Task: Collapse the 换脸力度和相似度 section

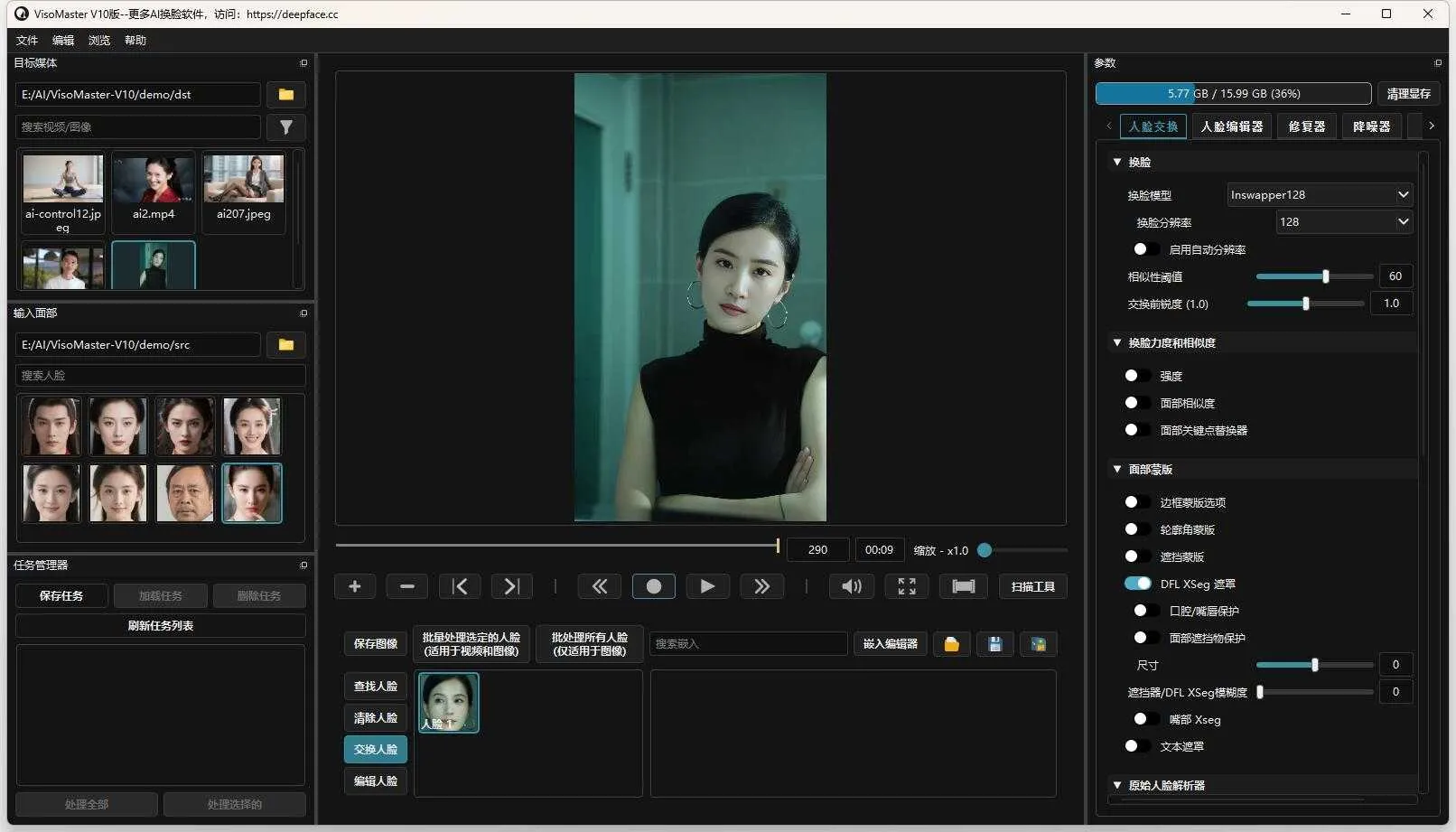Action: point(1117,343)
